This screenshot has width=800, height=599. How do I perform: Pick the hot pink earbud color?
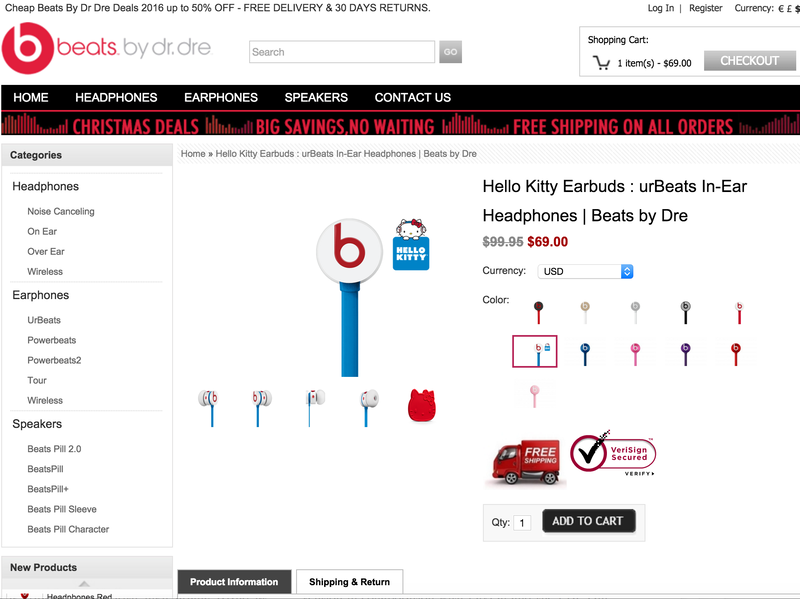tap(635, 354)
